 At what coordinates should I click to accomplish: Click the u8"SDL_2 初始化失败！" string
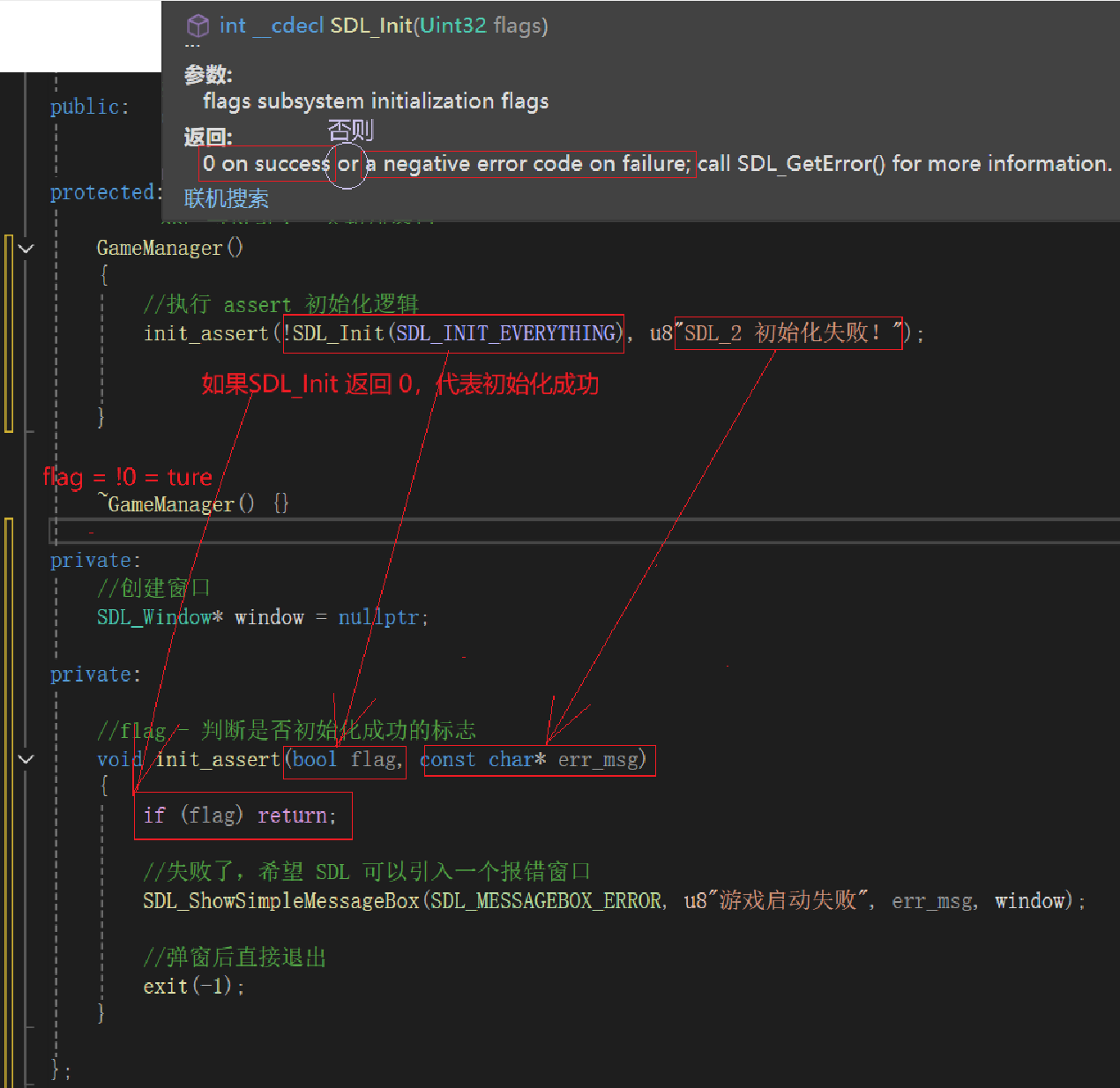click(776, 333)
